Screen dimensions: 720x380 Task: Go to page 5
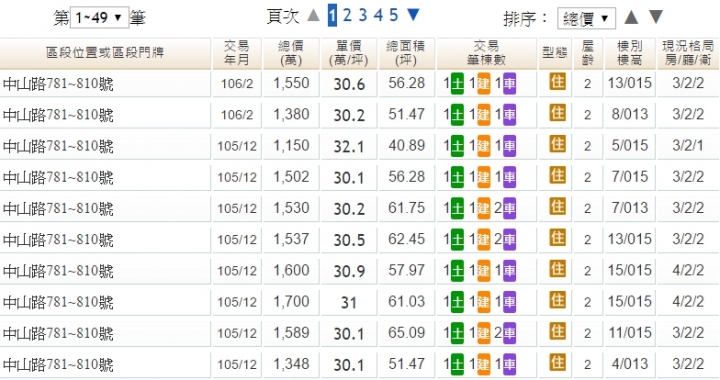click(394, 16)
